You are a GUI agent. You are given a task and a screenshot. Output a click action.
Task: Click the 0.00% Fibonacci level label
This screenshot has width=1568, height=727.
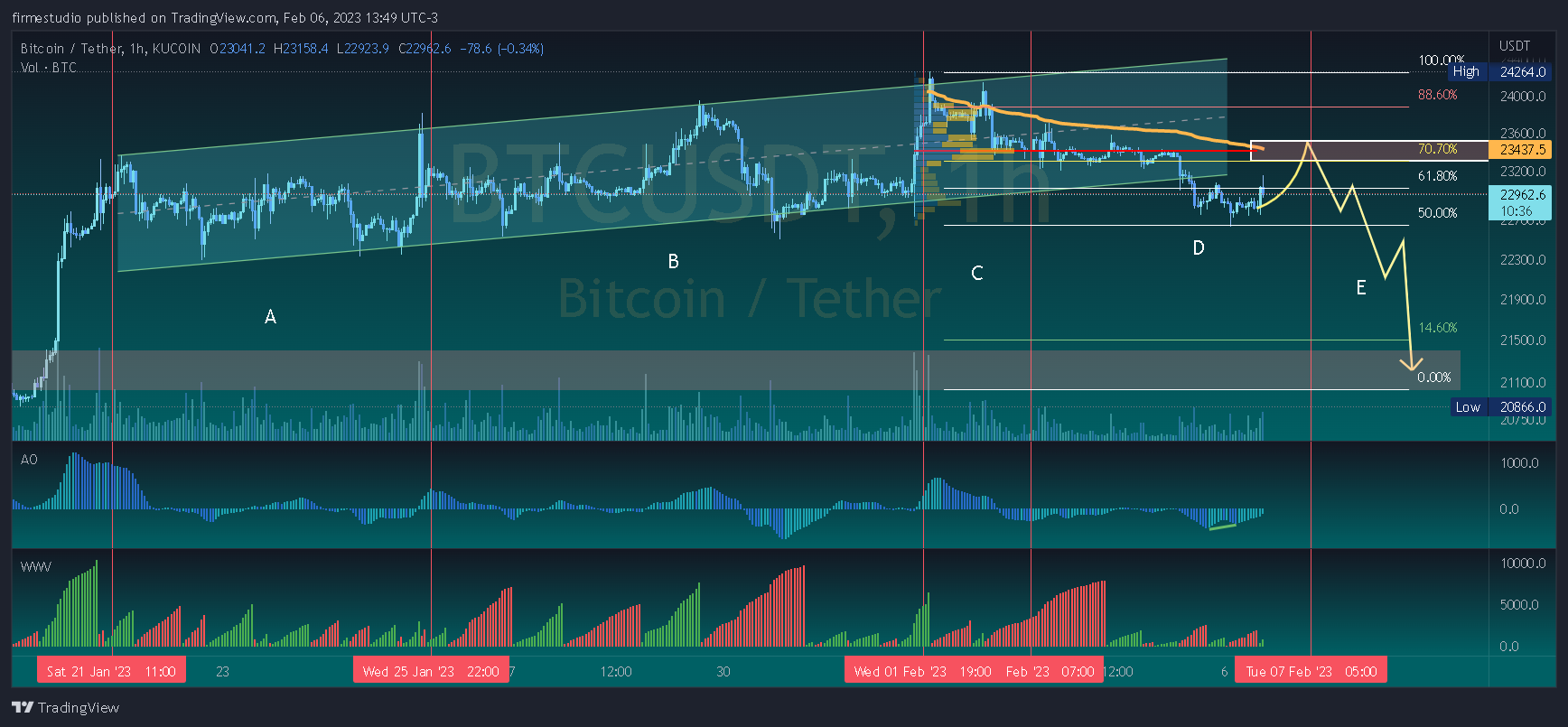click(1434, 377)
